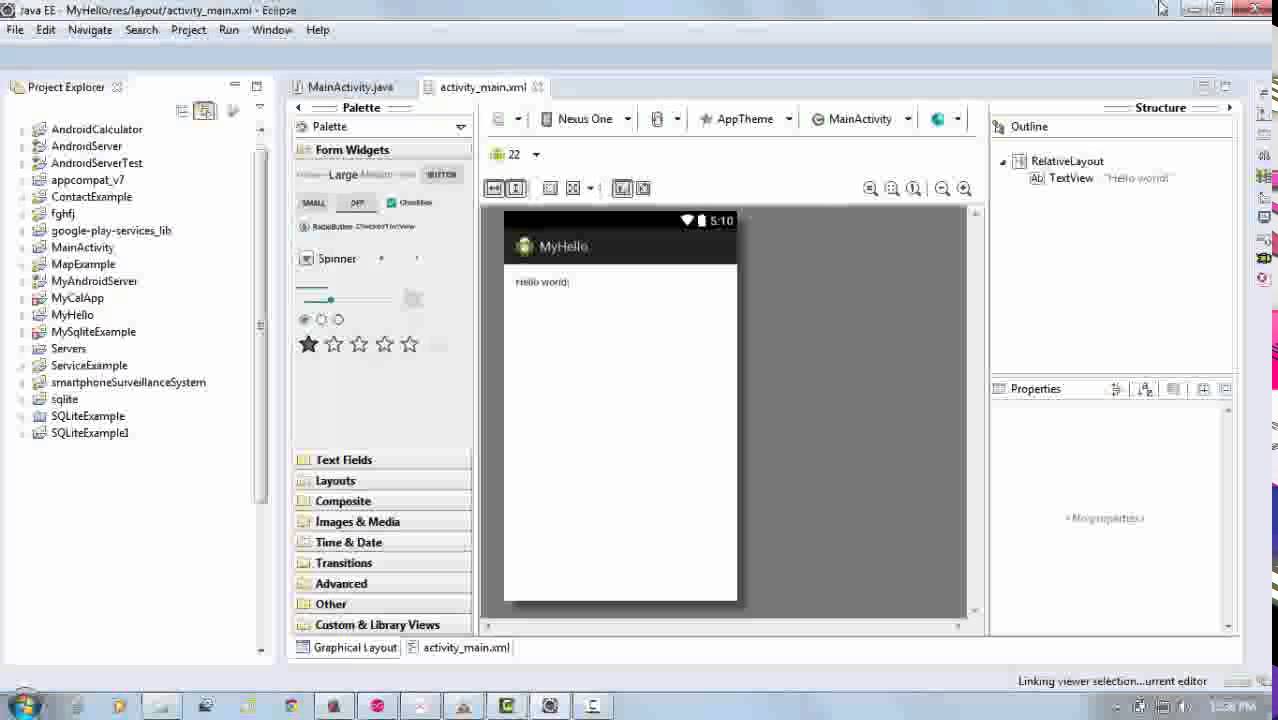Switch to activity_main.xml source tab at bottom
The height and width of the screenshot is (720, 1278).
click(x=459, y=648)
